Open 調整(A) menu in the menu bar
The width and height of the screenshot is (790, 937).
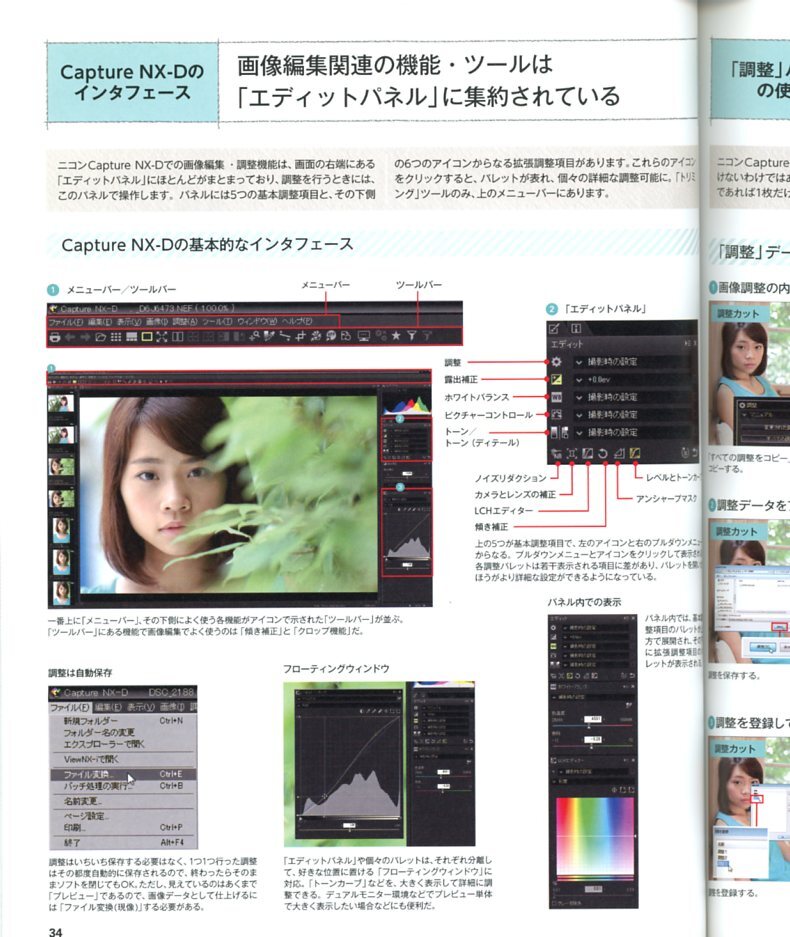tap(185, 321)
